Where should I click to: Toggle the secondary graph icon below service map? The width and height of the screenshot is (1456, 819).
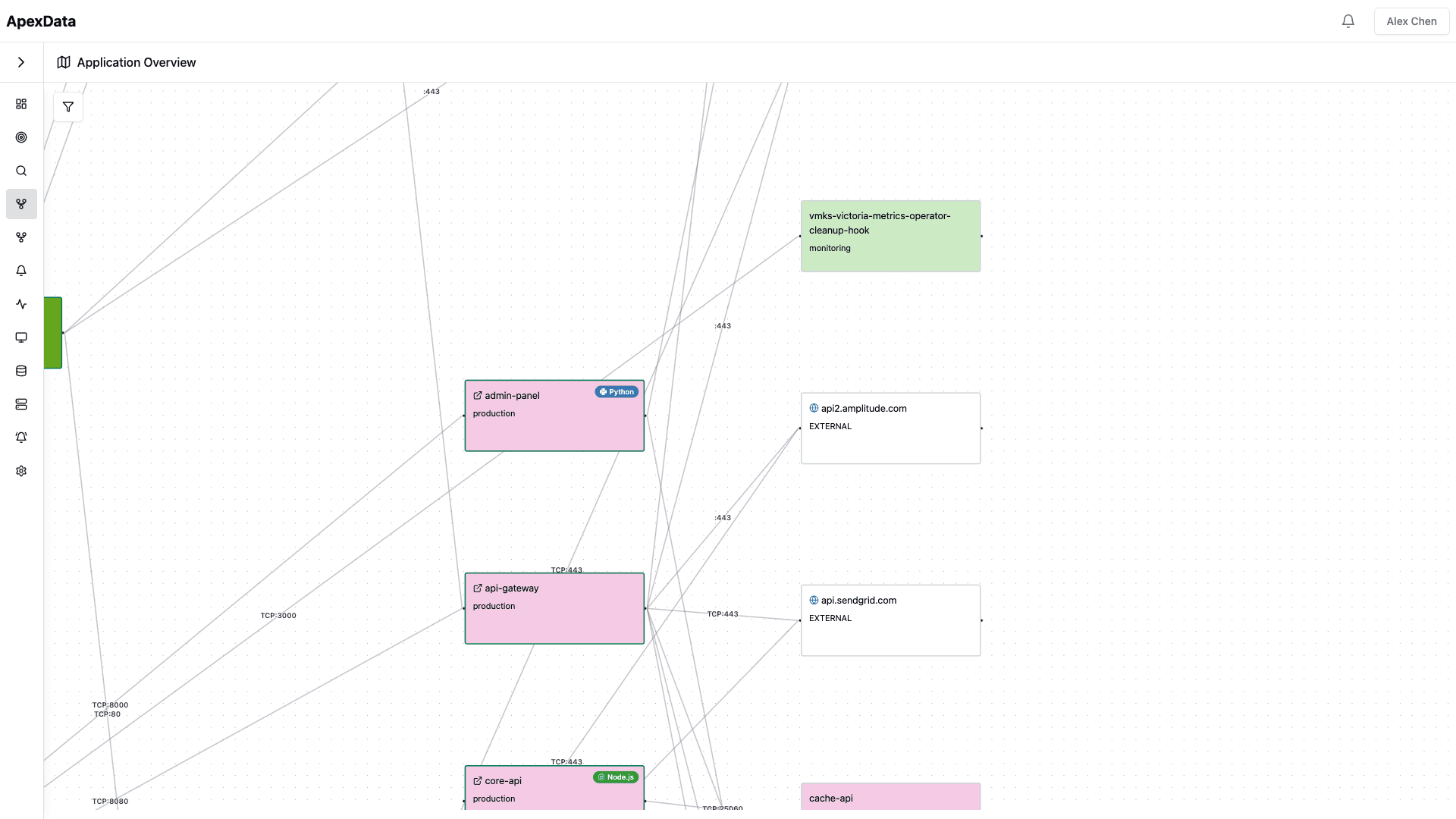coord(21,237)
